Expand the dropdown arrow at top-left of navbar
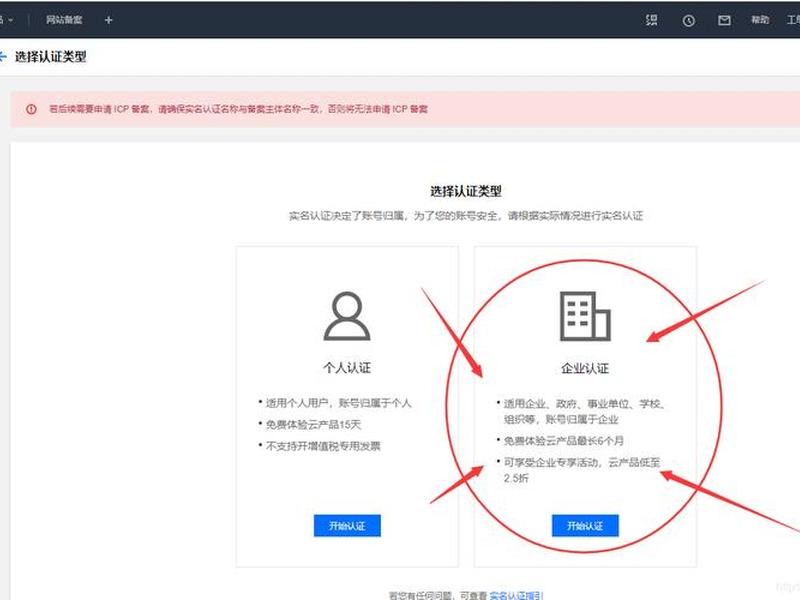Screen dimensions: 800x600 coord(10,20)
